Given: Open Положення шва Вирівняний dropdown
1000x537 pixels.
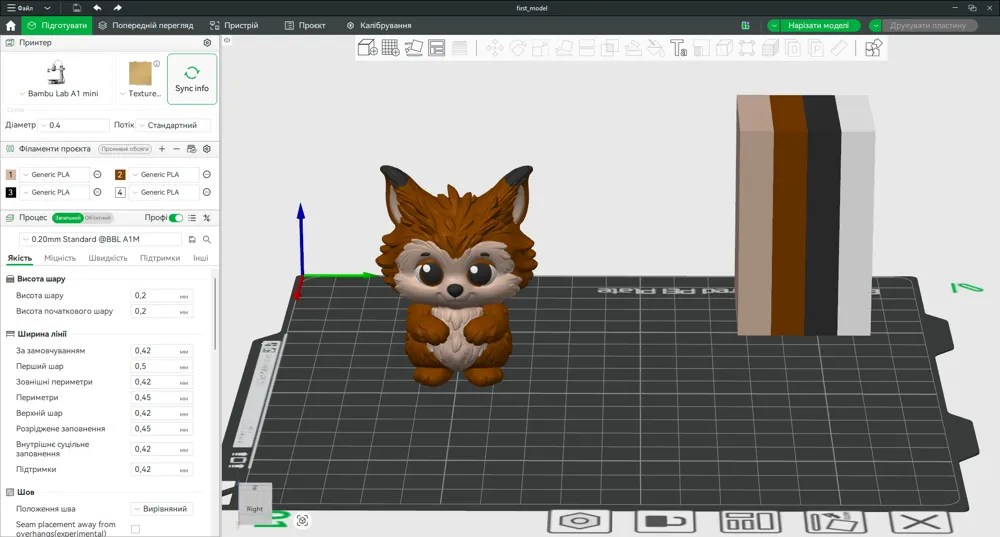Looking at the screenshot, I should pyautogui.click(x=162, y=509).
